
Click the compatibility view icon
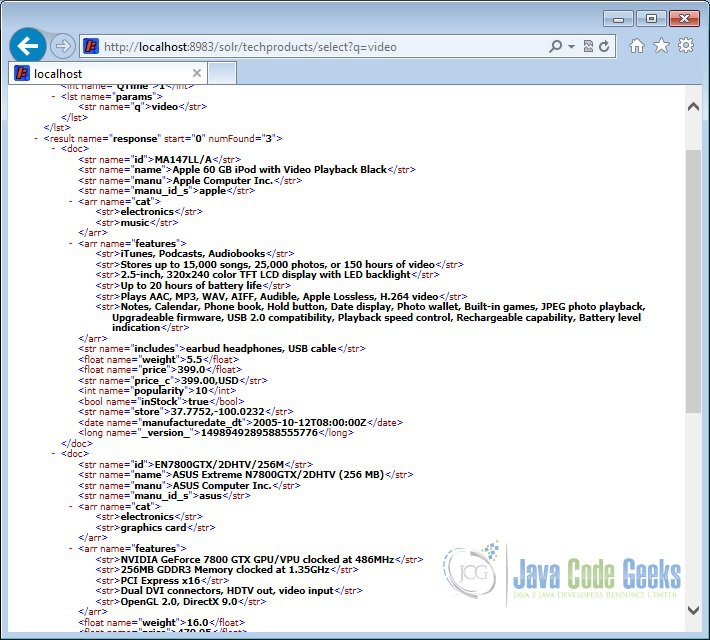(588, 46)
